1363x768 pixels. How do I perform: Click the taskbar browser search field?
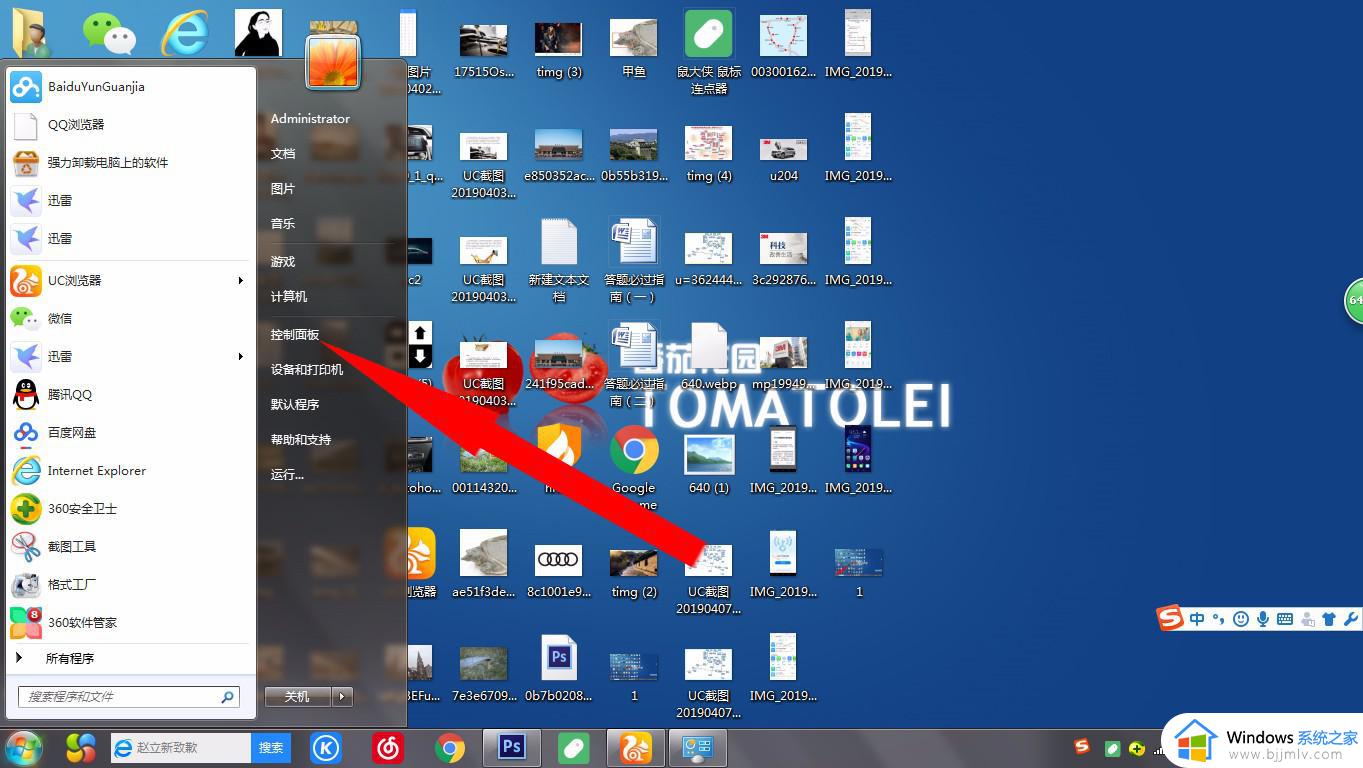(x=181, y=747)
